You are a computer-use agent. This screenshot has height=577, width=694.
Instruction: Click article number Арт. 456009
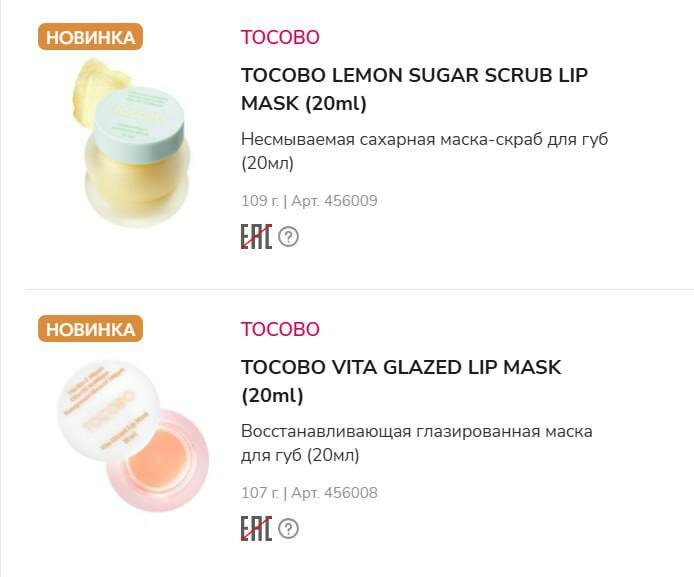(x=334, y=201)
